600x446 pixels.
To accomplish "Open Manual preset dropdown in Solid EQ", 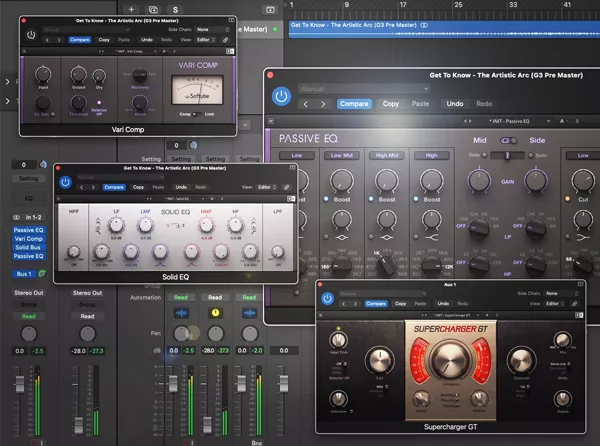I will point(121,177).
